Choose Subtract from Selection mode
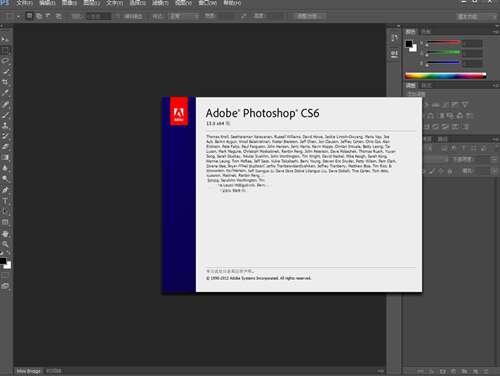 coord(49,16)
